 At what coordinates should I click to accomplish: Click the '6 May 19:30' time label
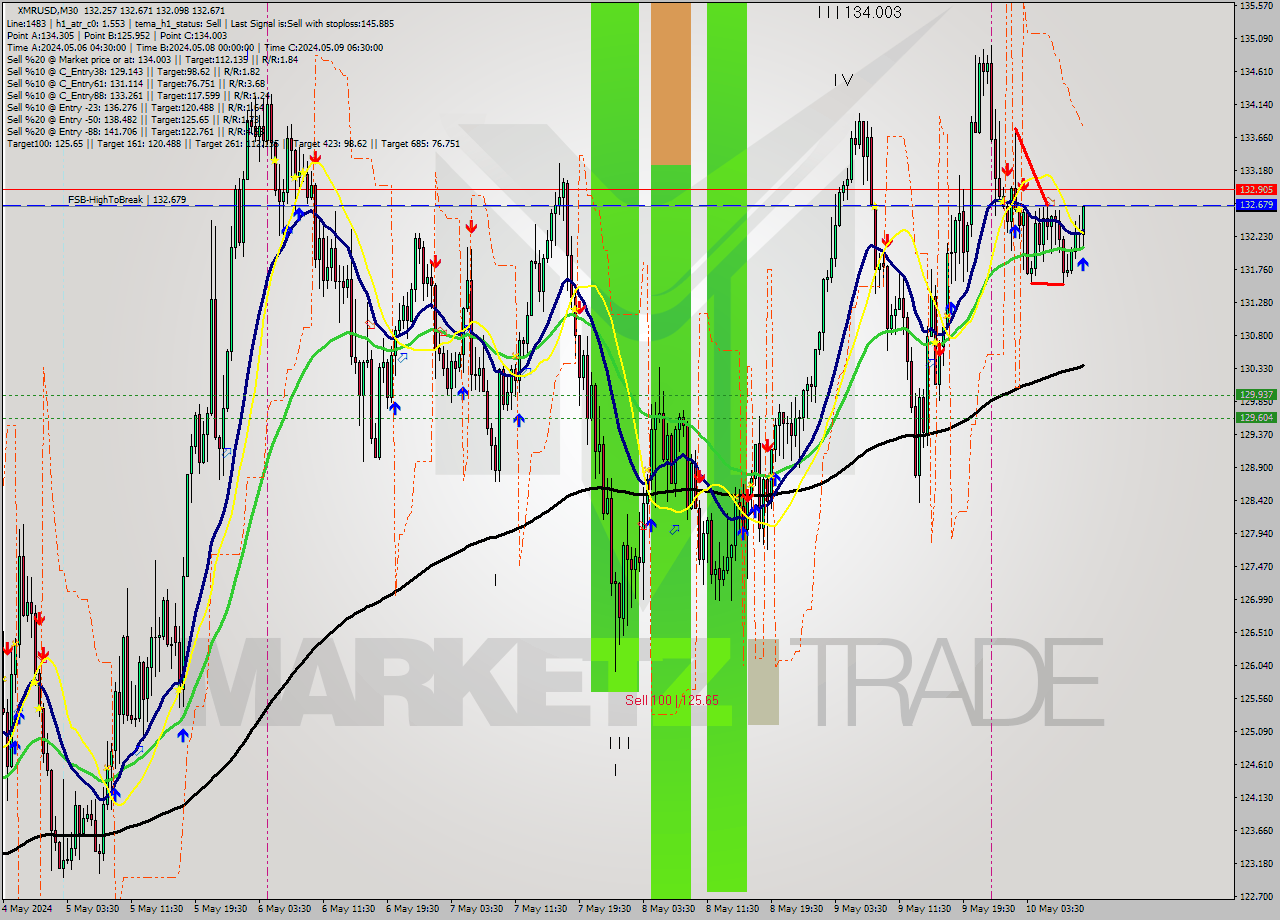[412, 909]
